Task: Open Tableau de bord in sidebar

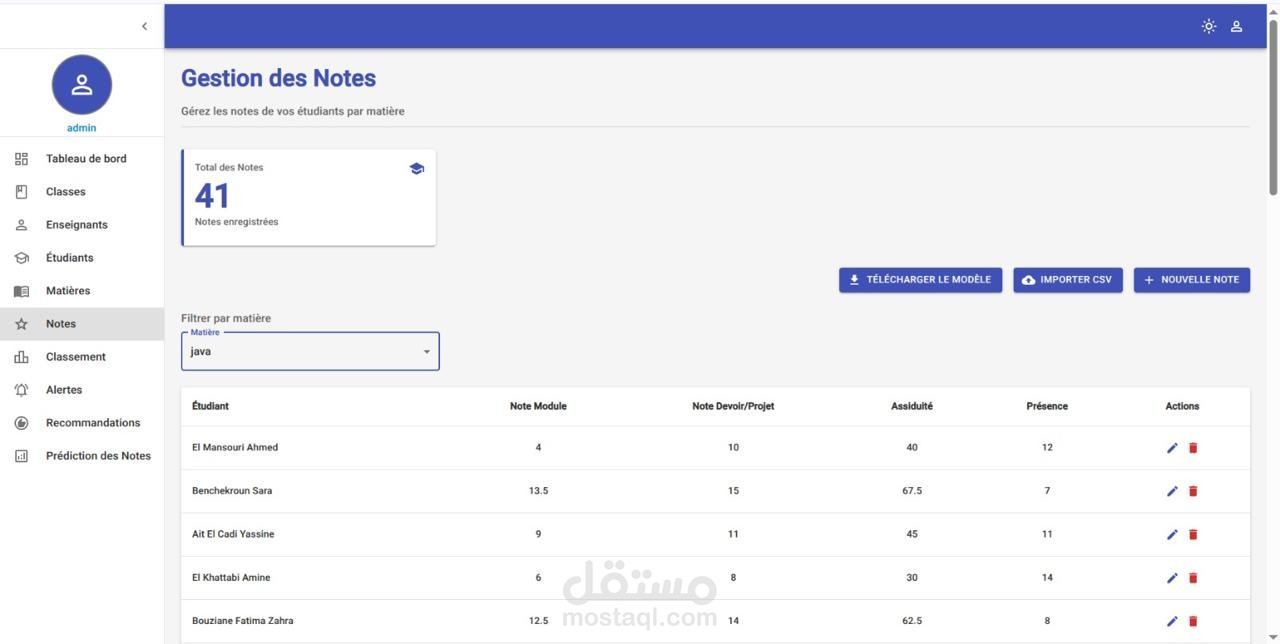Action: tap(86, 159)
